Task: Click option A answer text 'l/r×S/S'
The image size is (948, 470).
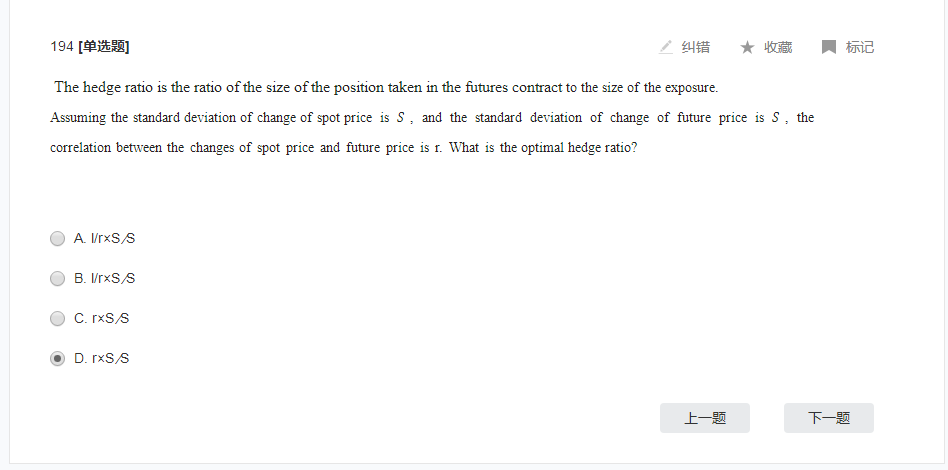Action: 105,239
